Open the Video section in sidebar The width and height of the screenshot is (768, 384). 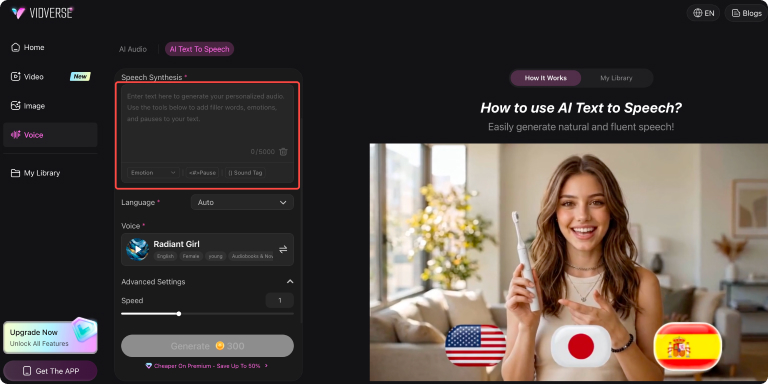pyautogui.click(x=50, y=76)
